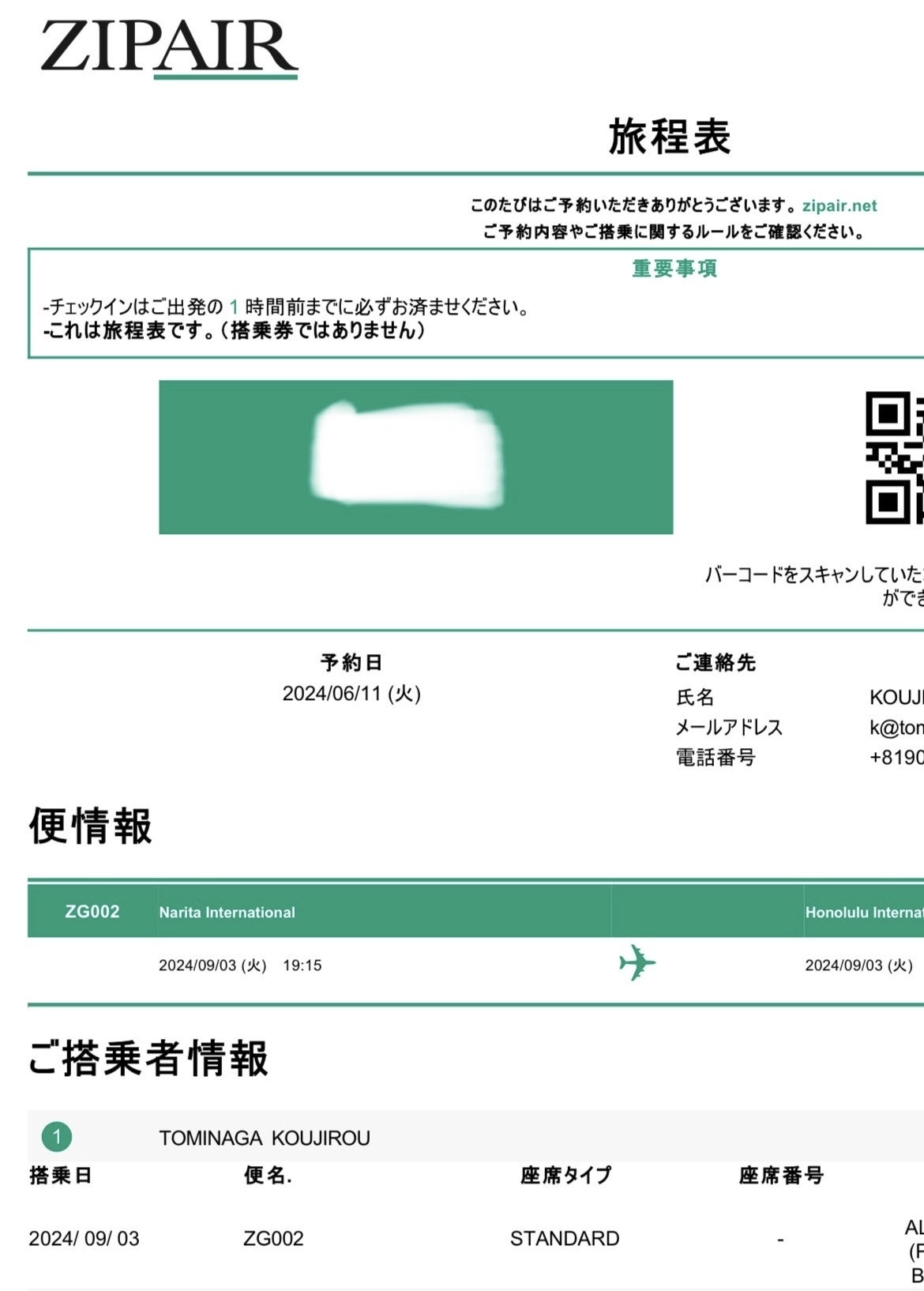Click the メールアドレス label
Screen dimensions: 924x1291
(x=728, y=728)
